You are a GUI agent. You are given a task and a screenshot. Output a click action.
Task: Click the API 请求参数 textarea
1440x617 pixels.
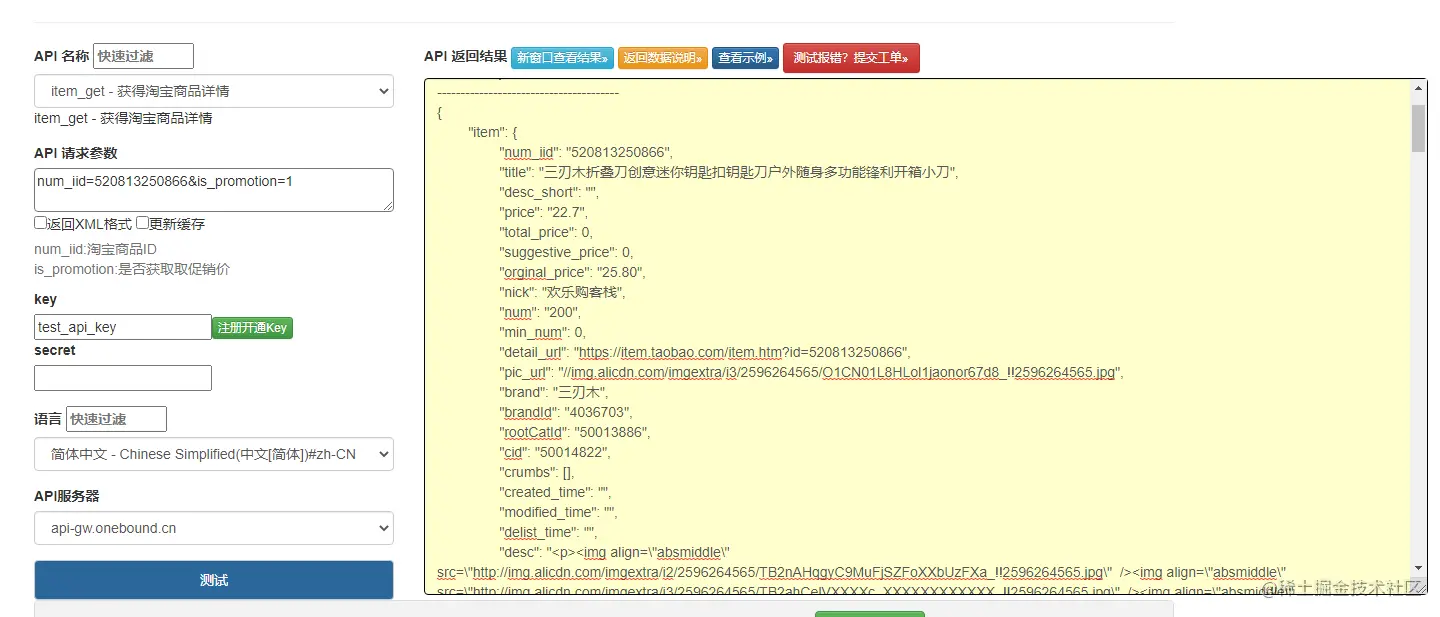pos(214,190)
